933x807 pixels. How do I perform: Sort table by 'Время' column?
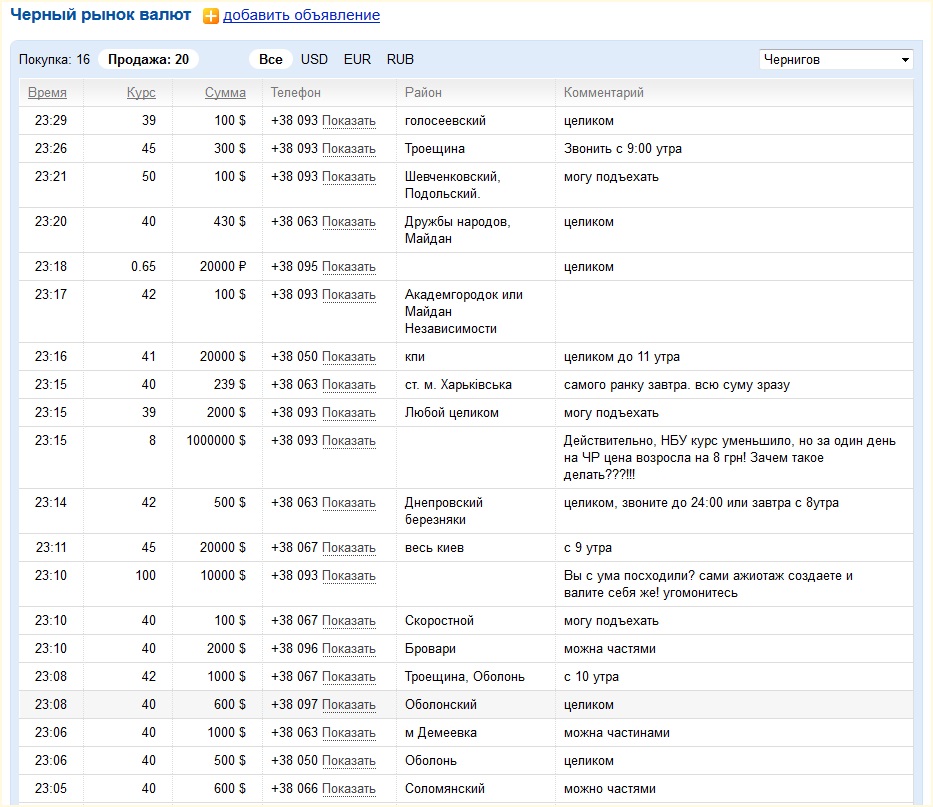(48, 93)
